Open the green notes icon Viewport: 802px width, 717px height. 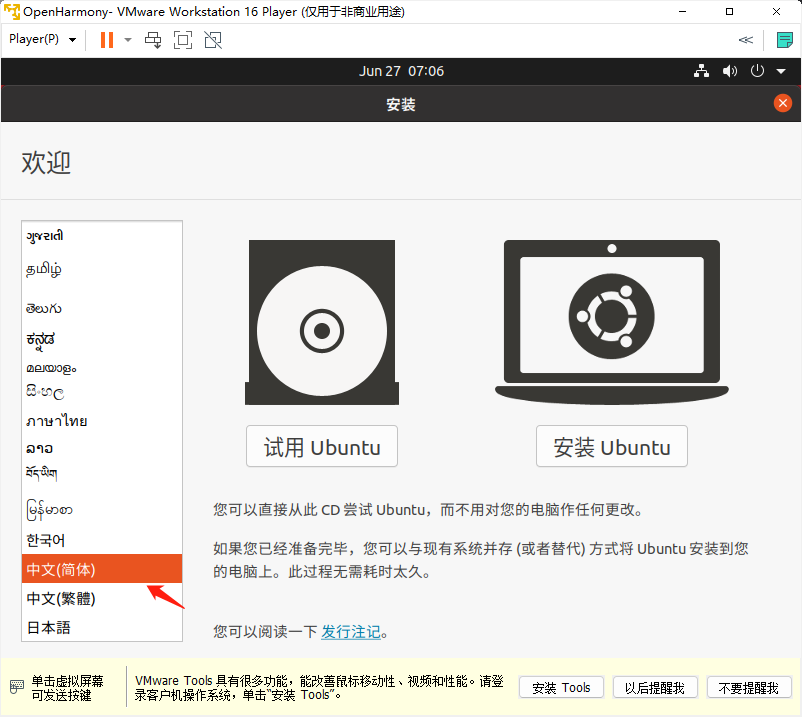click(x=784, y=40)
